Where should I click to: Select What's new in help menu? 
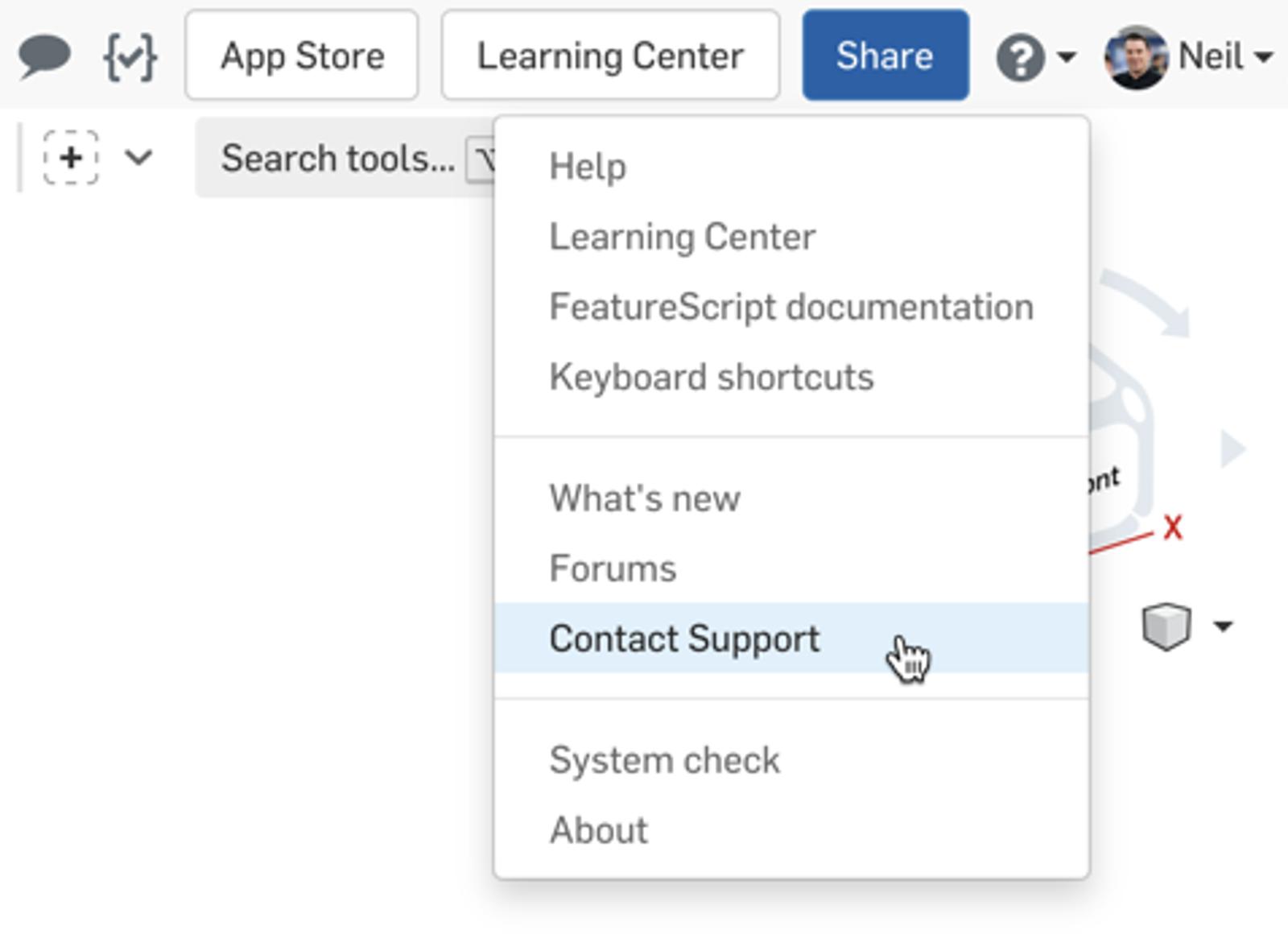[x=644, y=498]
